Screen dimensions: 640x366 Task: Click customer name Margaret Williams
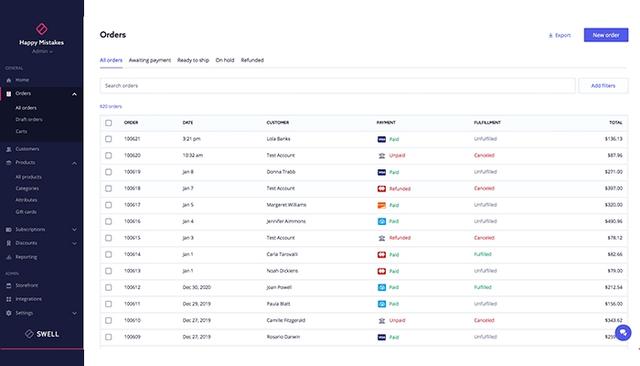click(x=287, y=205)
